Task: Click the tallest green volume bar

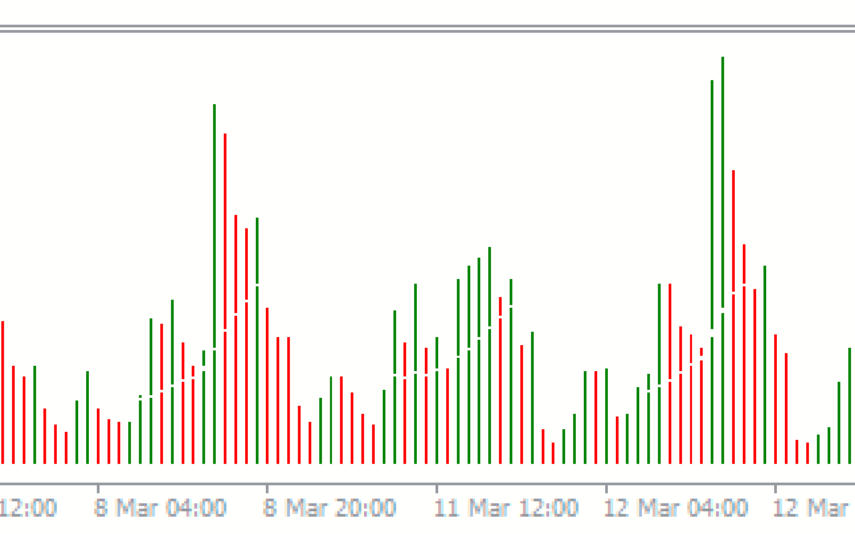Action: click(722, 260)
